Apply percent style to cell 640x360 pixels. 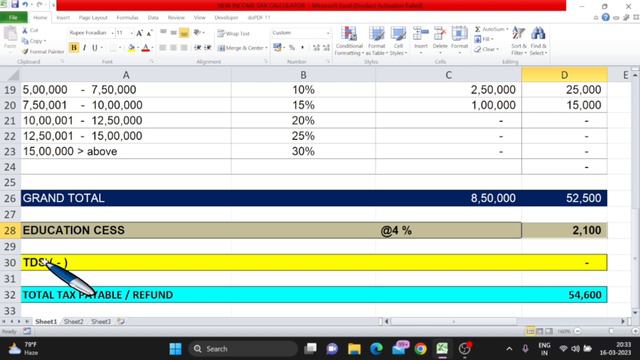292,48
